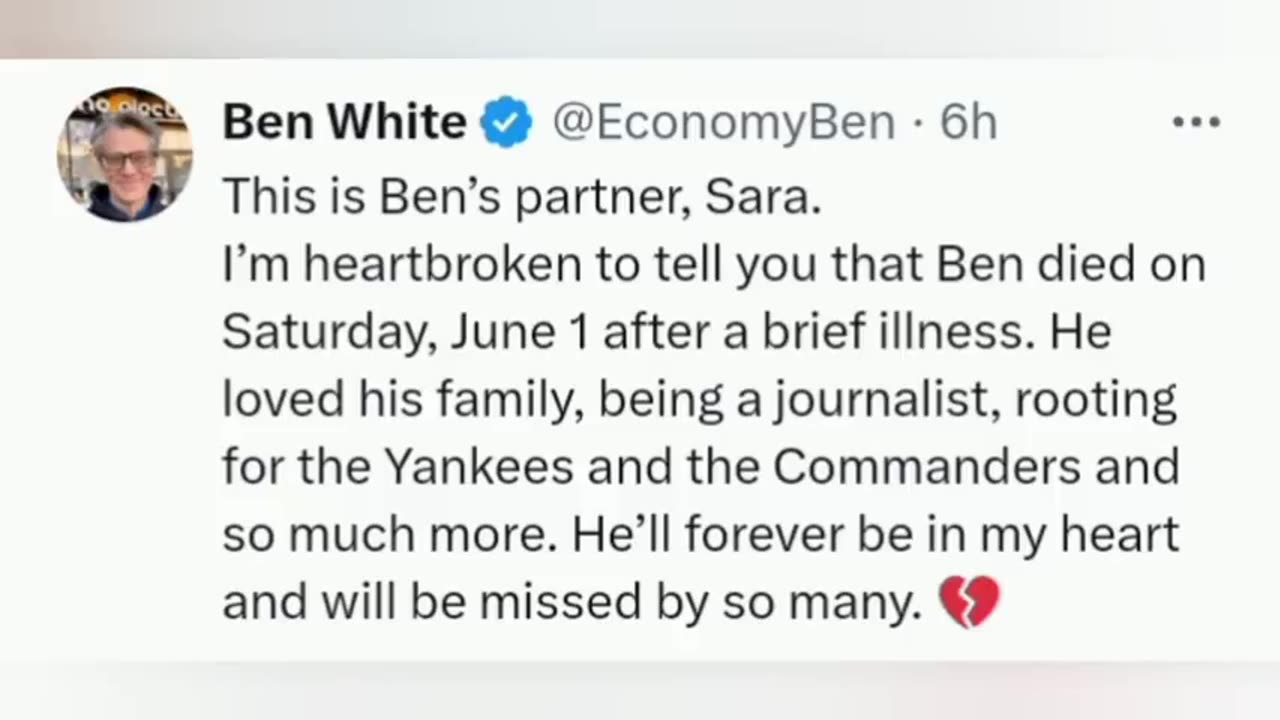
Task: Open the three-dot more options menu
Action: pyautogui.click(x=1196, y=123)
